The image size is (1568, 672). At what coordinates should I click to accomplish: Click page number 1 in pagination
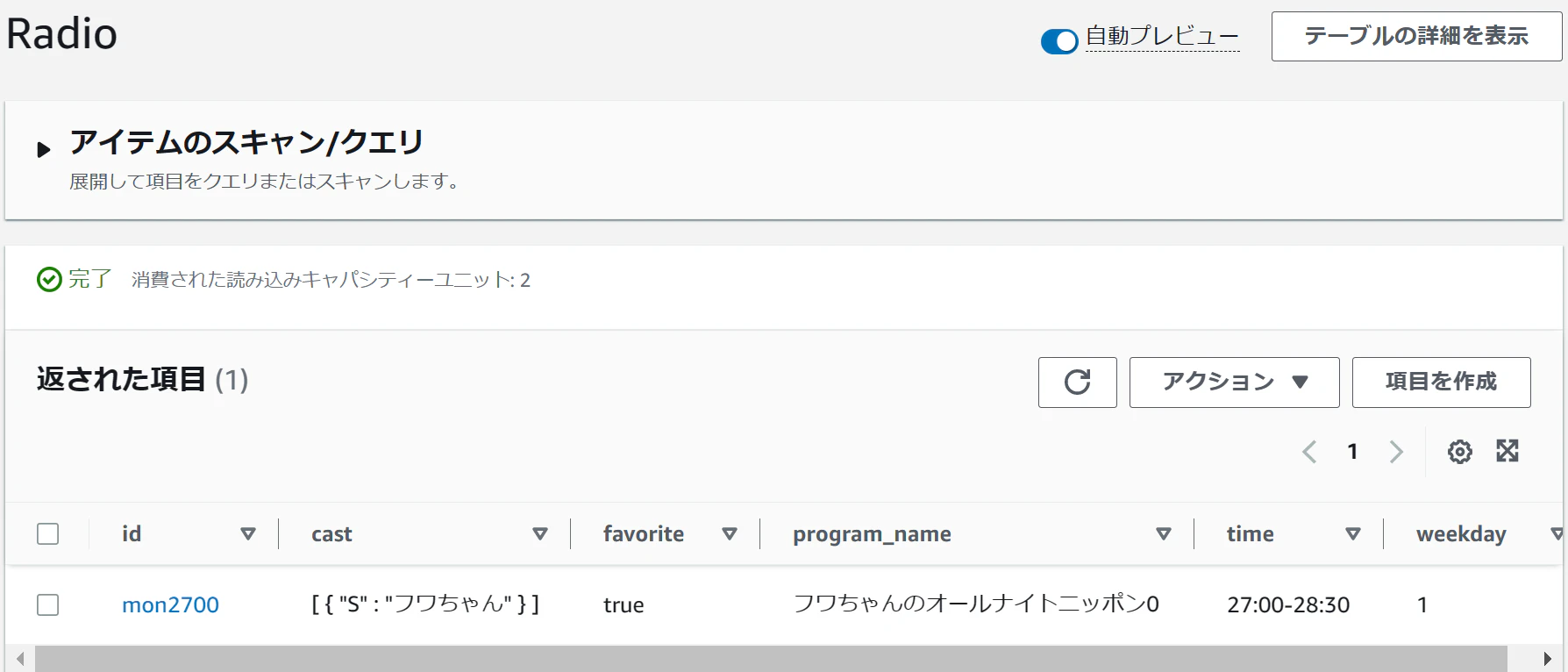1352,452
